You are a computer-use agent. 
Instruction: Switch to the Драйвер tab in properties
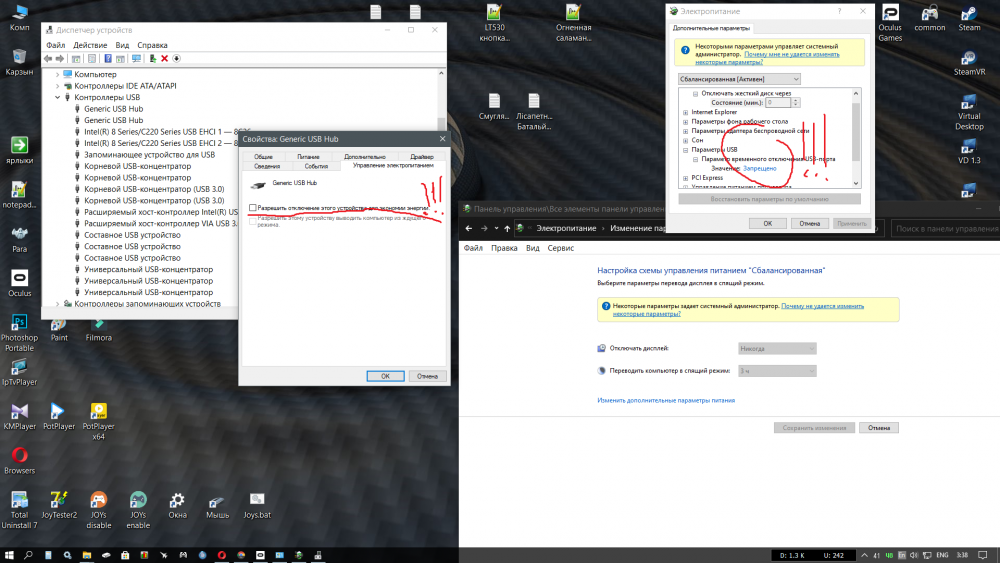(422, 156)
